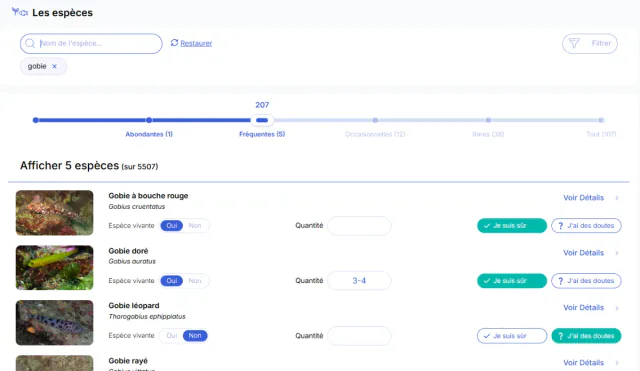The width and height of the screenshot is (640, 371).
Task: Focus the Nom de l'espèce search field
Action: (91, 43)
